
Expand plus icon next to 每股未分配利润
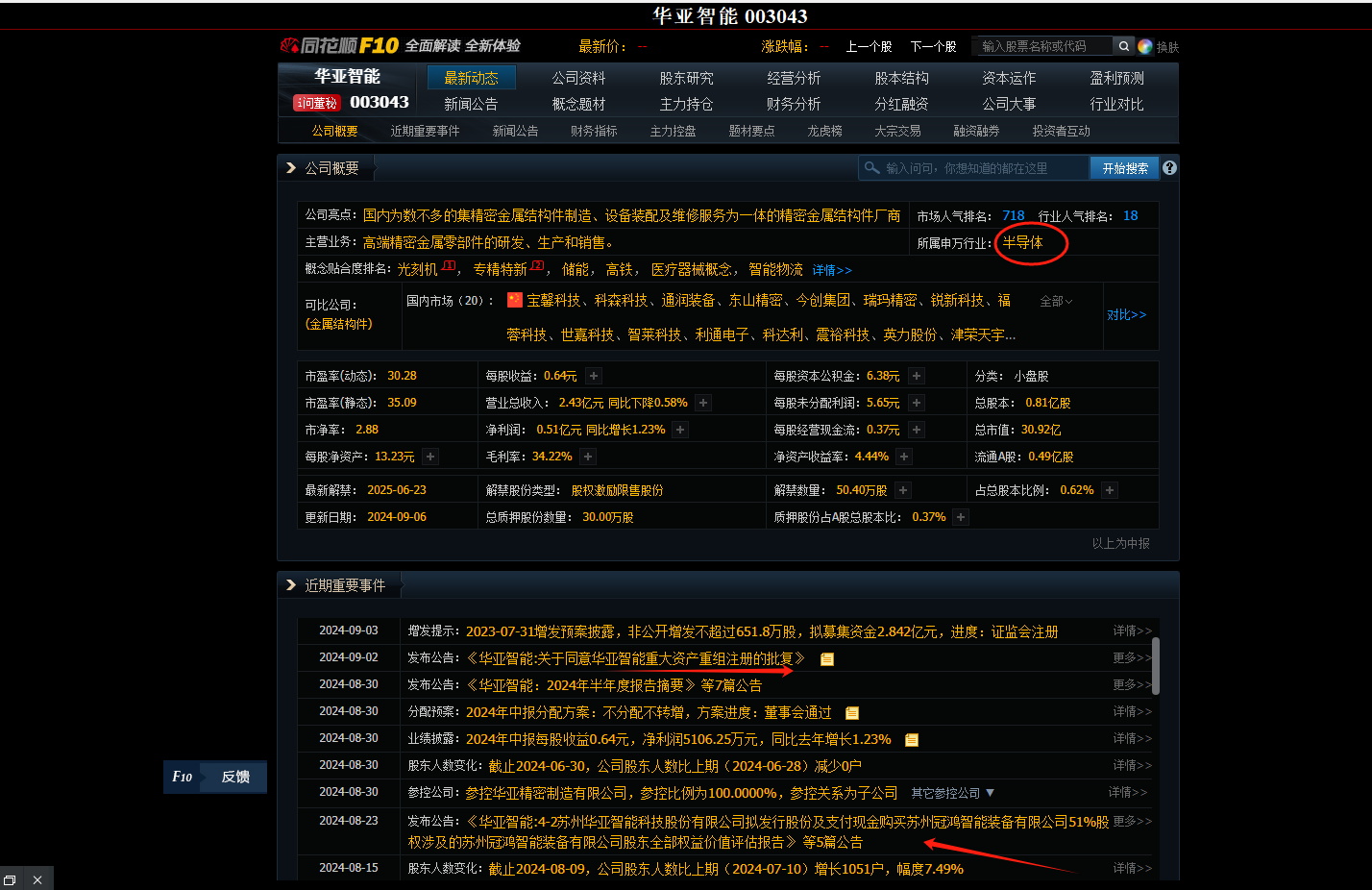point(917,403)
